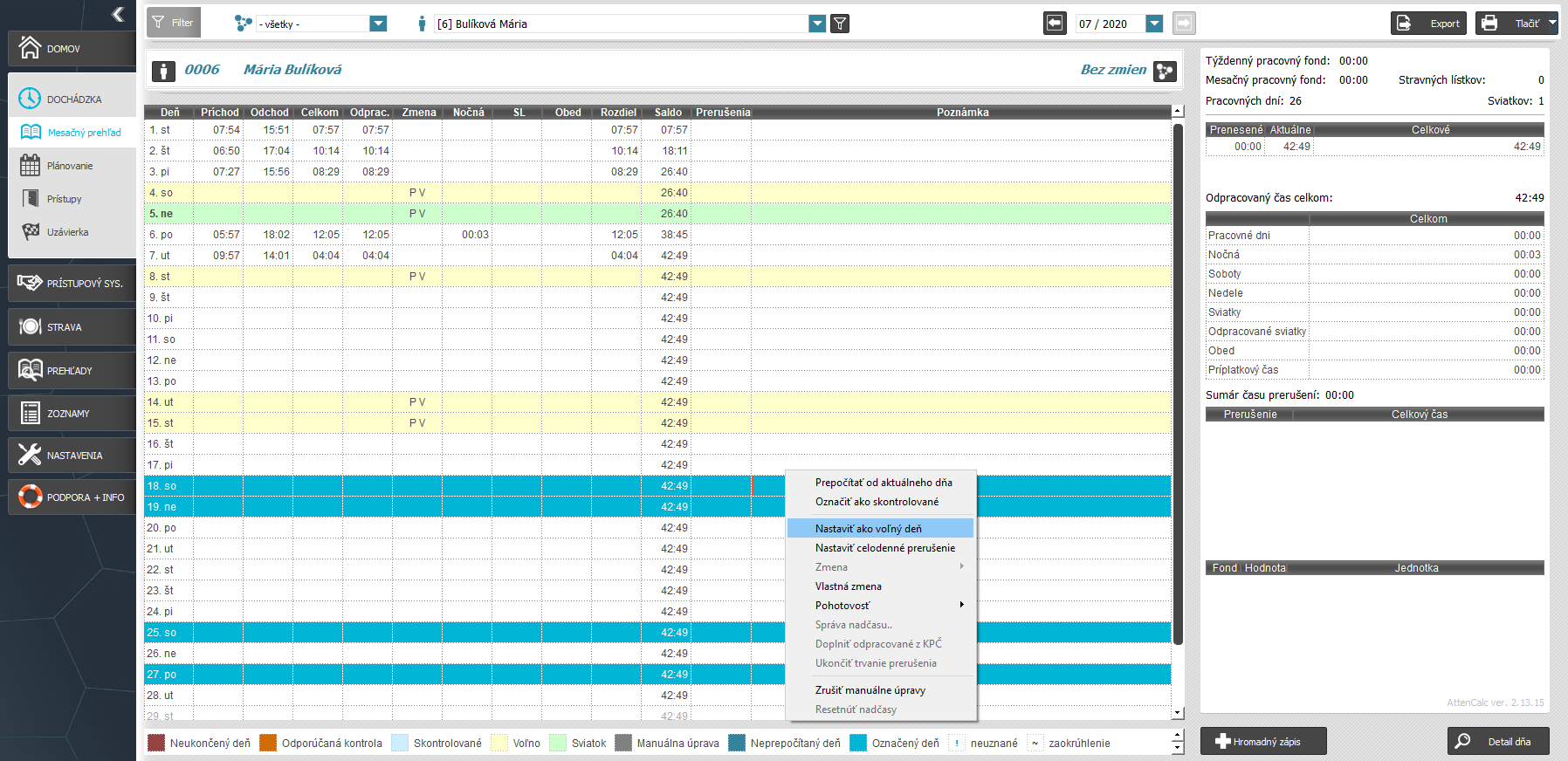Open the STRAVA meal icon
Viewport: 1568px width, 761px height.
(30, 326)
